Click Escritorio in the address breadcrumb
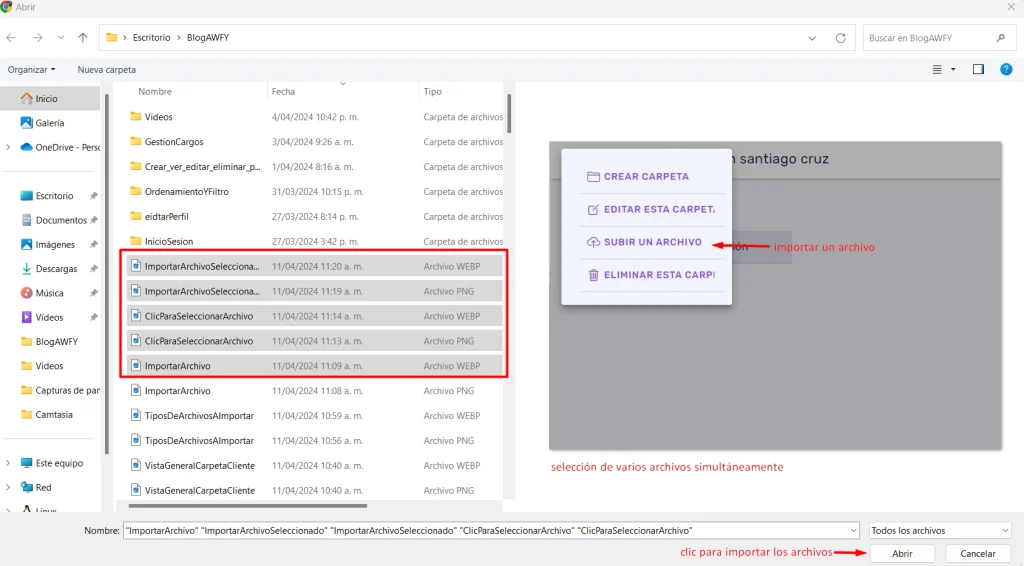The height and width of the screenshot is (566, 1024). [152, 38]
